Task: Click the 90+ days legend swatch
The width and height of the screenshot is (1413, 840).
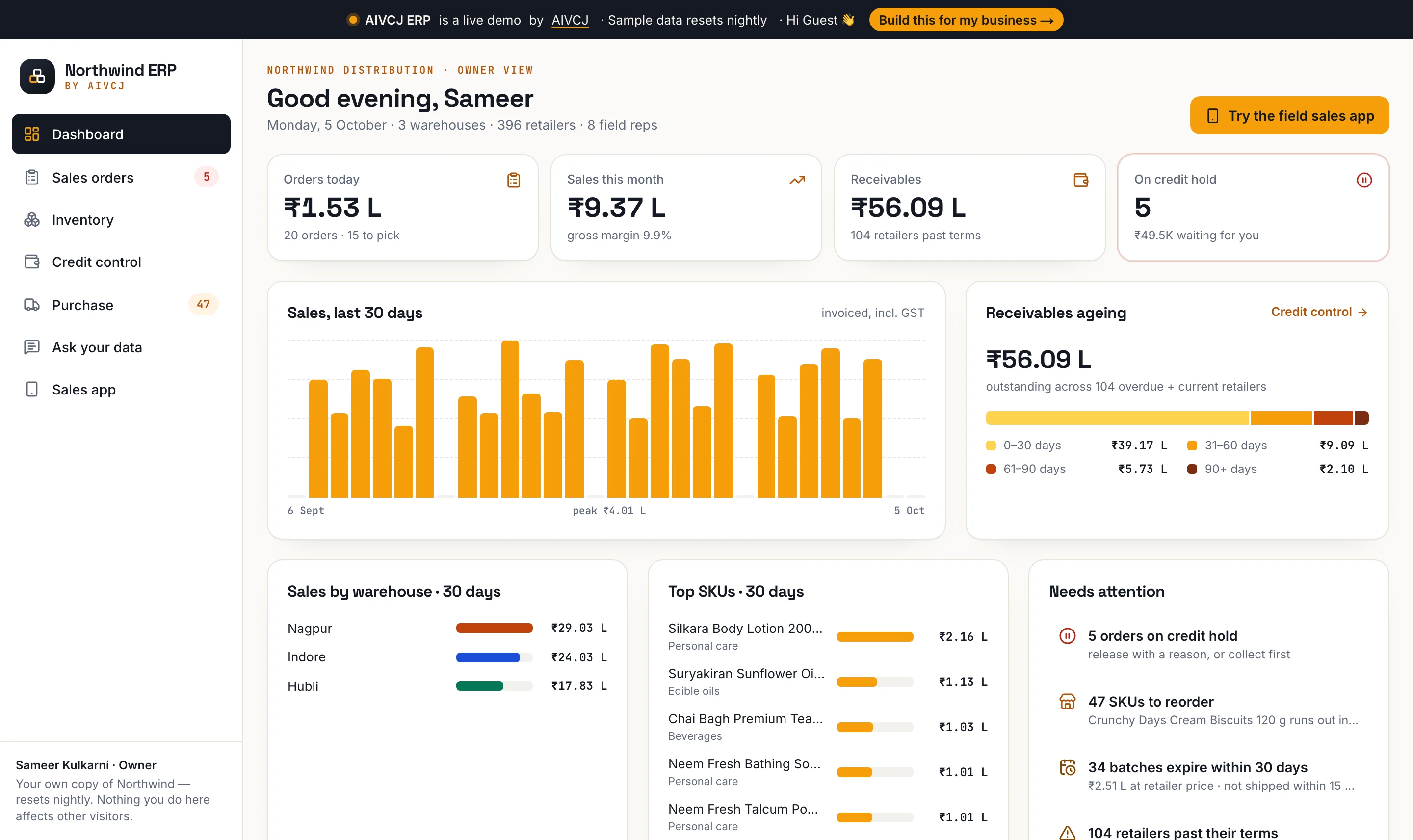Action: pos(1192,469)
